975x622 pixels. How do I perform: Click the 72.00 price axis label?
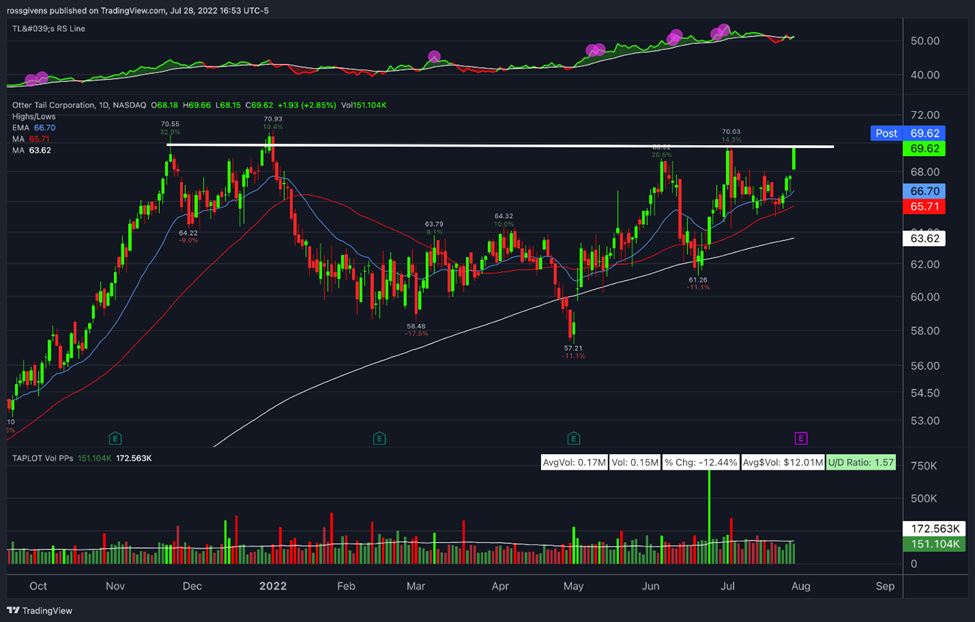coord(925,115)
